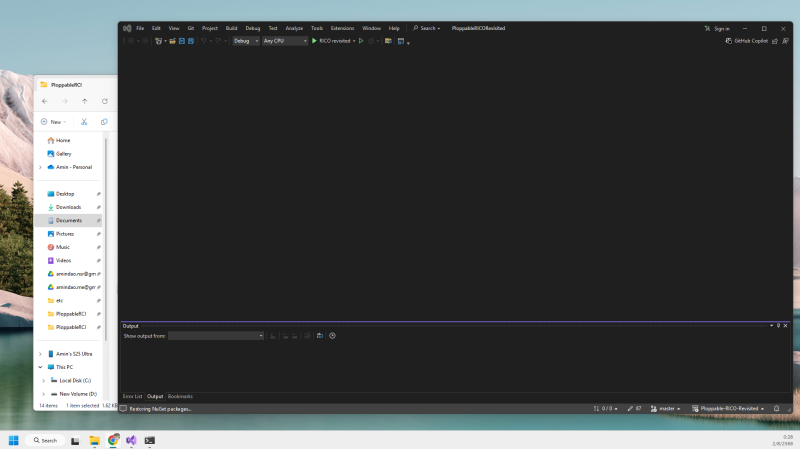Open the Build menu
The height and width of the screenshot is (449, 800).
231,28
